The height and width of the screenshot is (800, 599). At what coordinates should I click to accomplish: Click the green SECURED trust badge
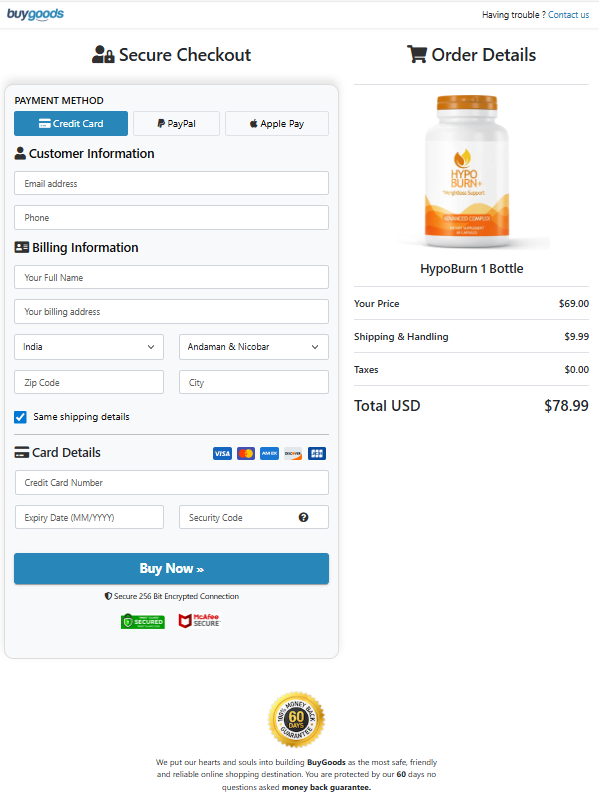[x=143, y=620]
